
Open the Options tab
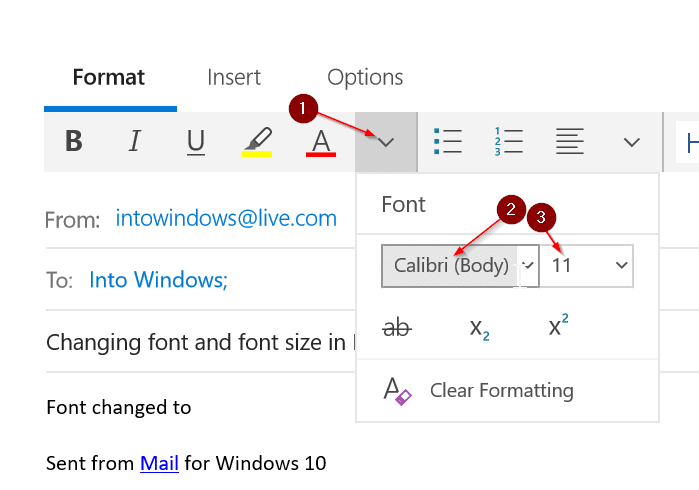pos(365,78)
